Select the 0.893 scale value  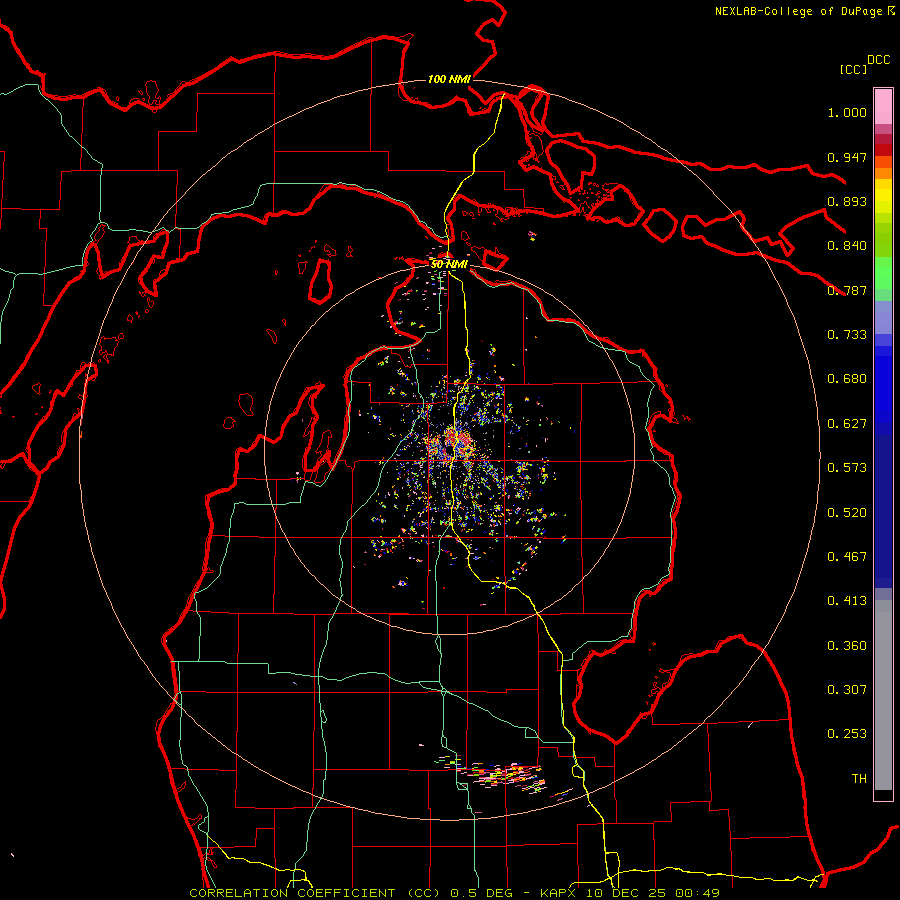pos(847,201)
